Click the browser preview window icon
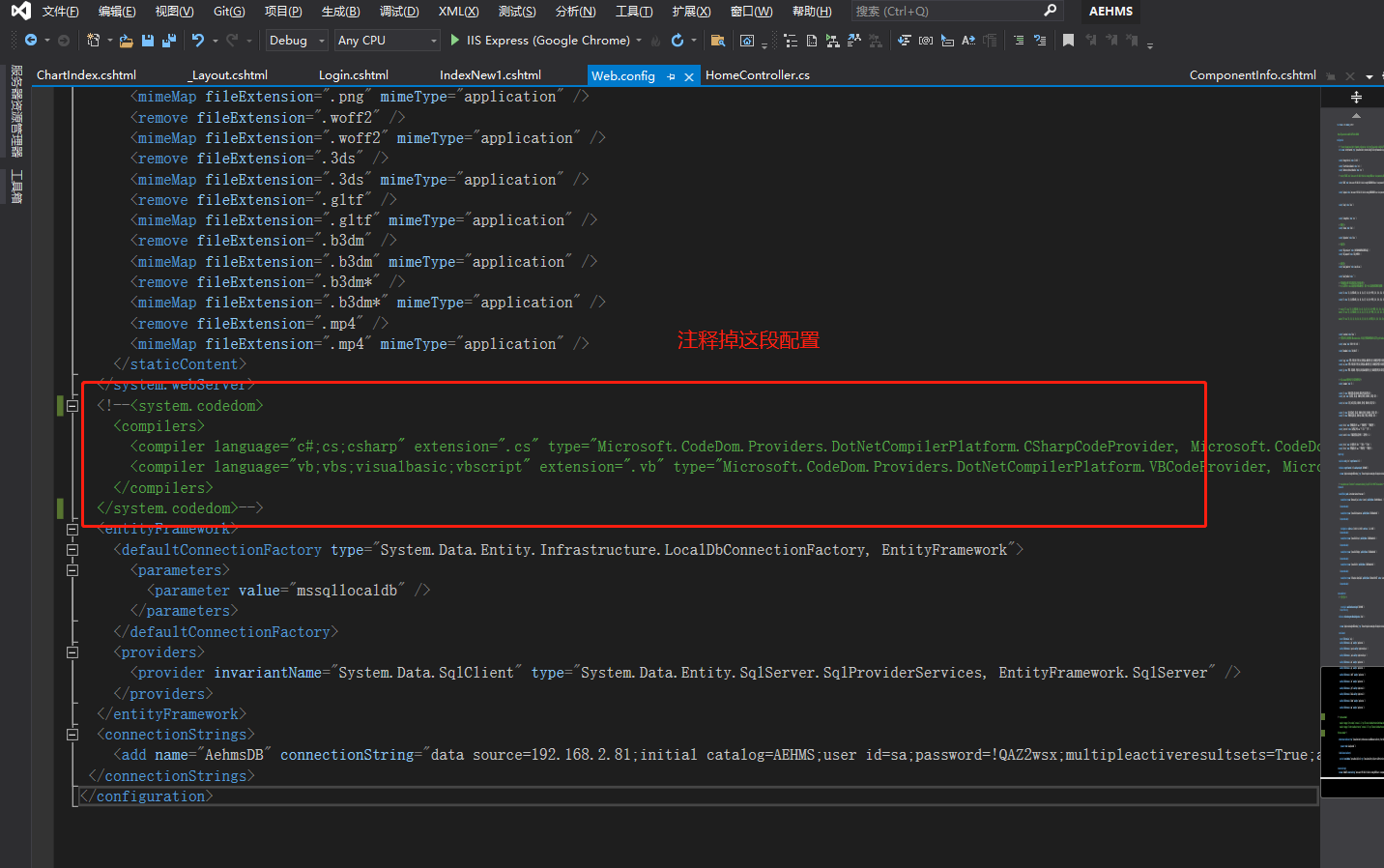1384x868 pixels. [747, 41]
